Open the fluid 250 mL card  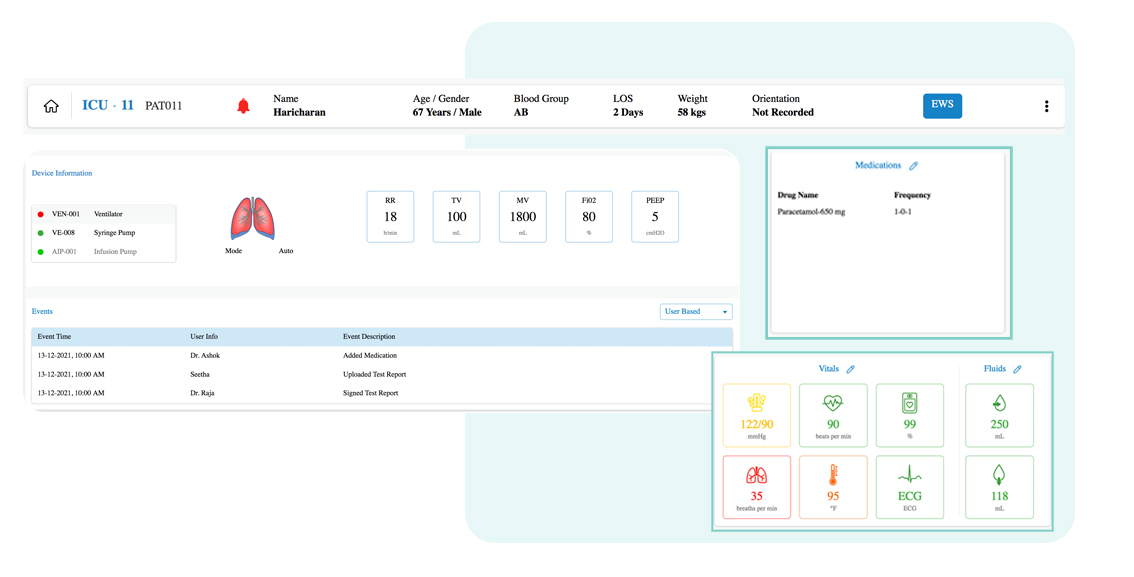[x=999, y=416]
